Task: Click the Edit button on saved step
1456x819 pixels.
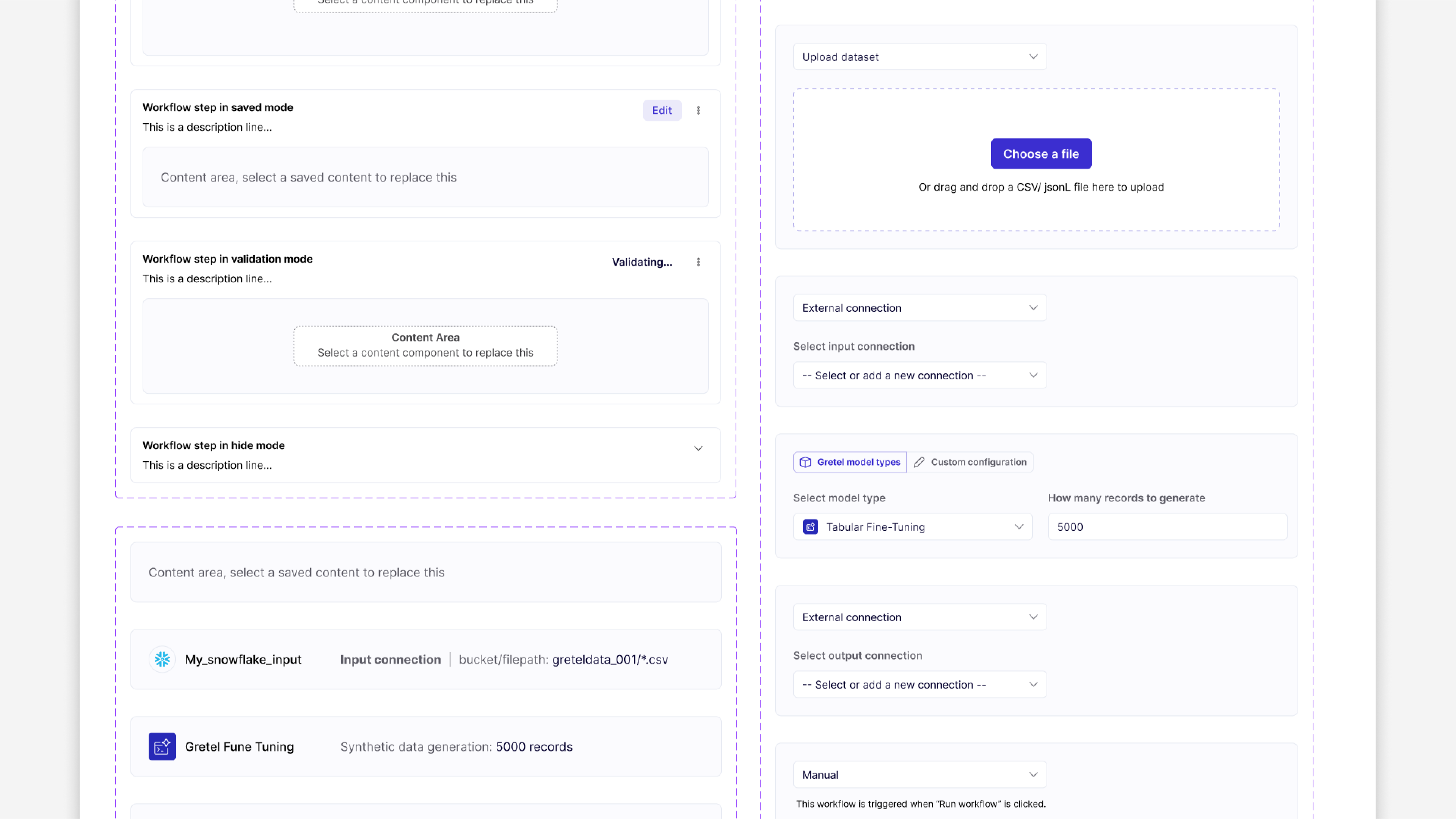Action: tap(662, 111)
